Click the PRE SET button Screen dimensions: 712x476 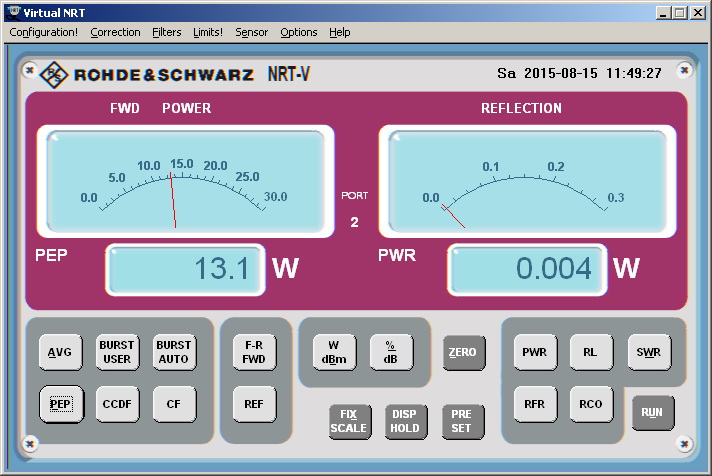(x=462, y=421)
